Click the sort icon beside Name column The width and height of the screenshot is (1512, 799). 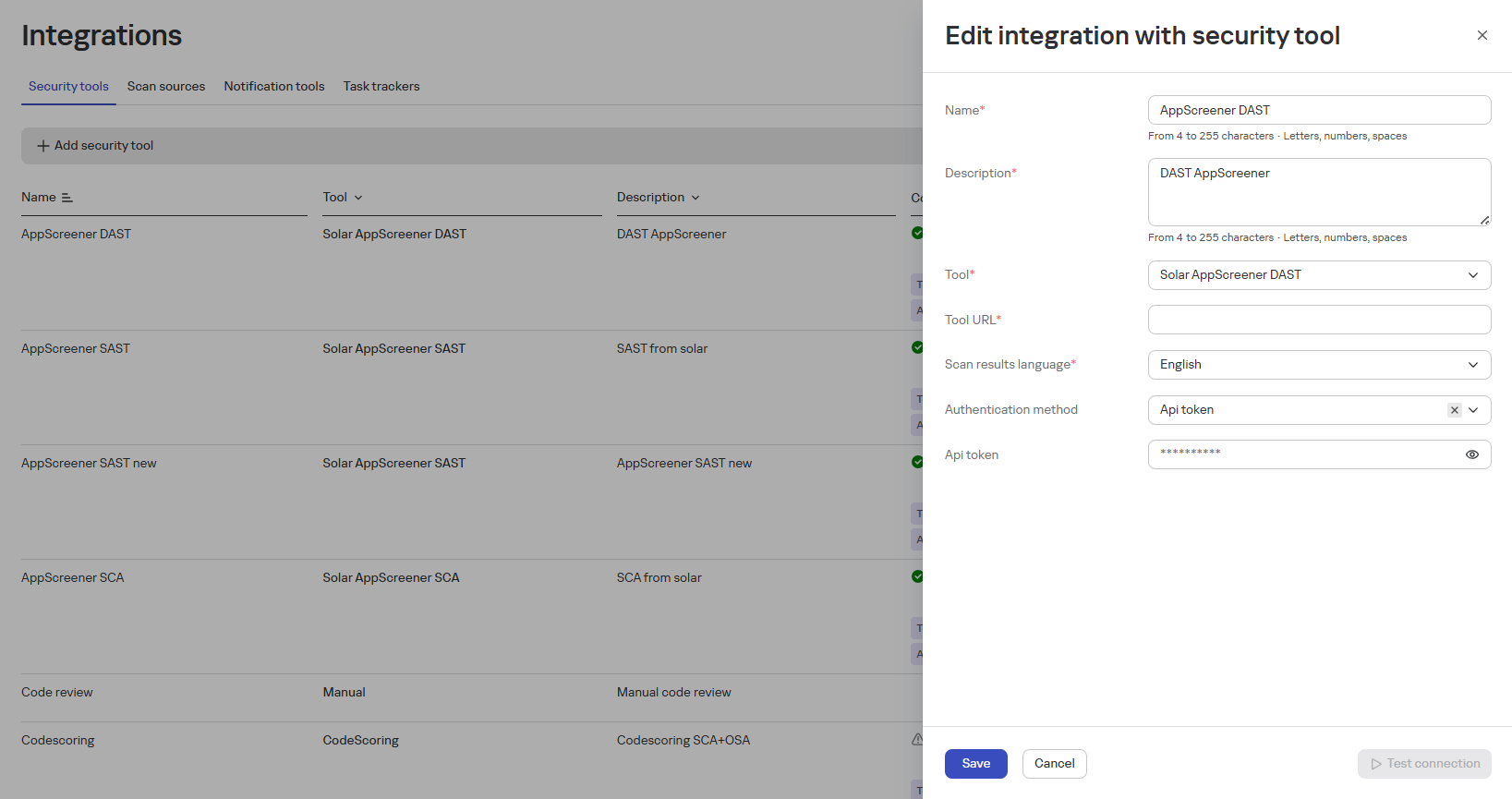[x=67, y=198]
